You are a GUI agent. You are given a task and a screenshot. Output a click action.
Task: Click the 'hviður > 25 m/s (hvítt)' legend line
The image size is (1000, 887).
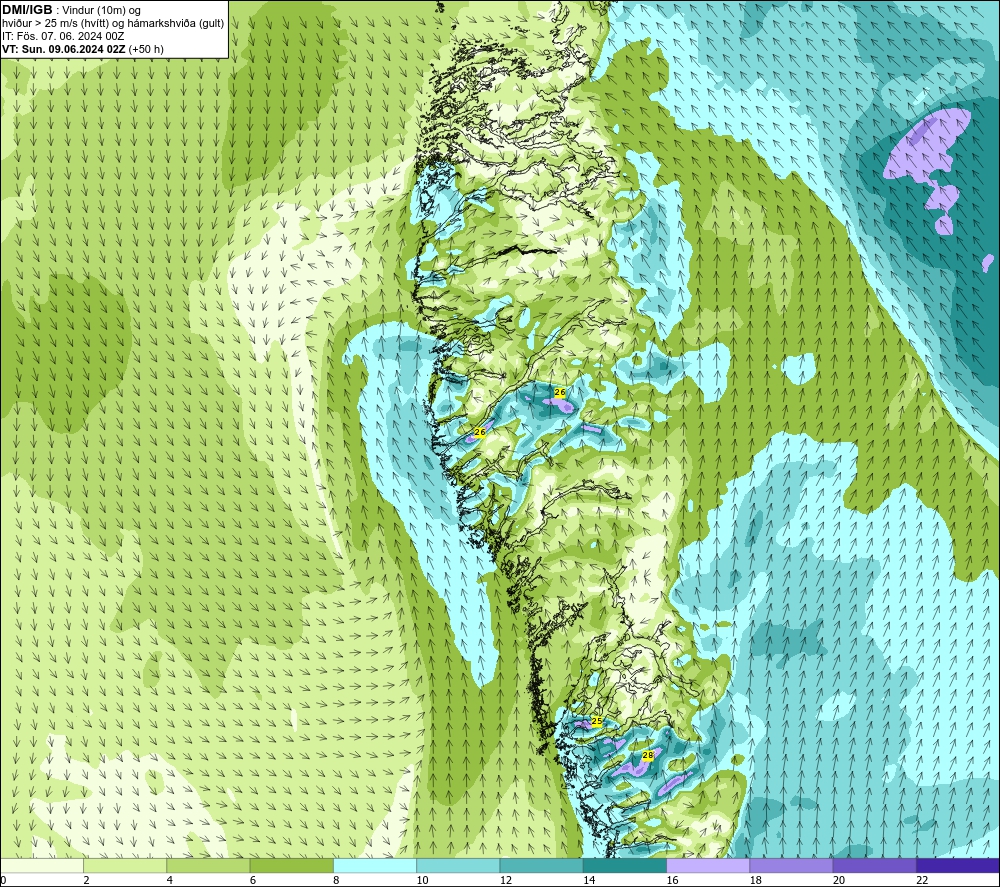[x=54, y=23]
